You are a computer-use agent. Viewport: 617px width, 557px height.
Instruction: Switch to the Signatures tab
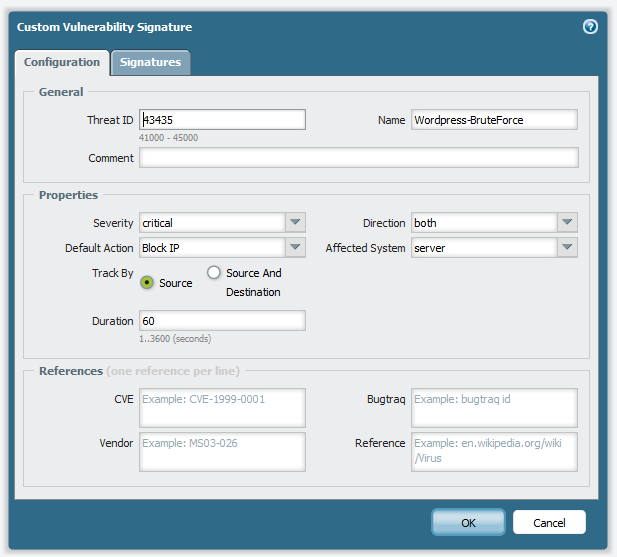[x=150, y=62]
